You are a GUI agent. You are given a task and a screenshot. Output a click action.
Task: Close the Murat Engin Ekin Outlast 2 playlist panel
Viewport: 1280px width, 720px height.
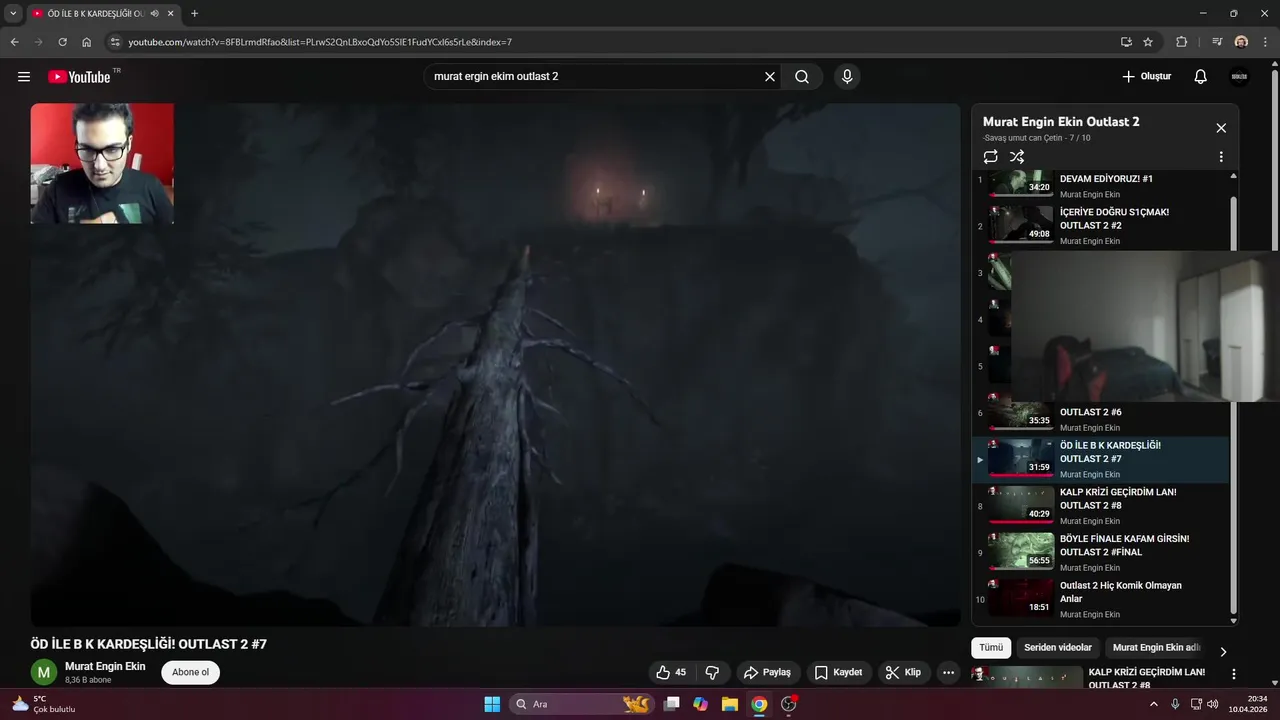pos(1221,128)
